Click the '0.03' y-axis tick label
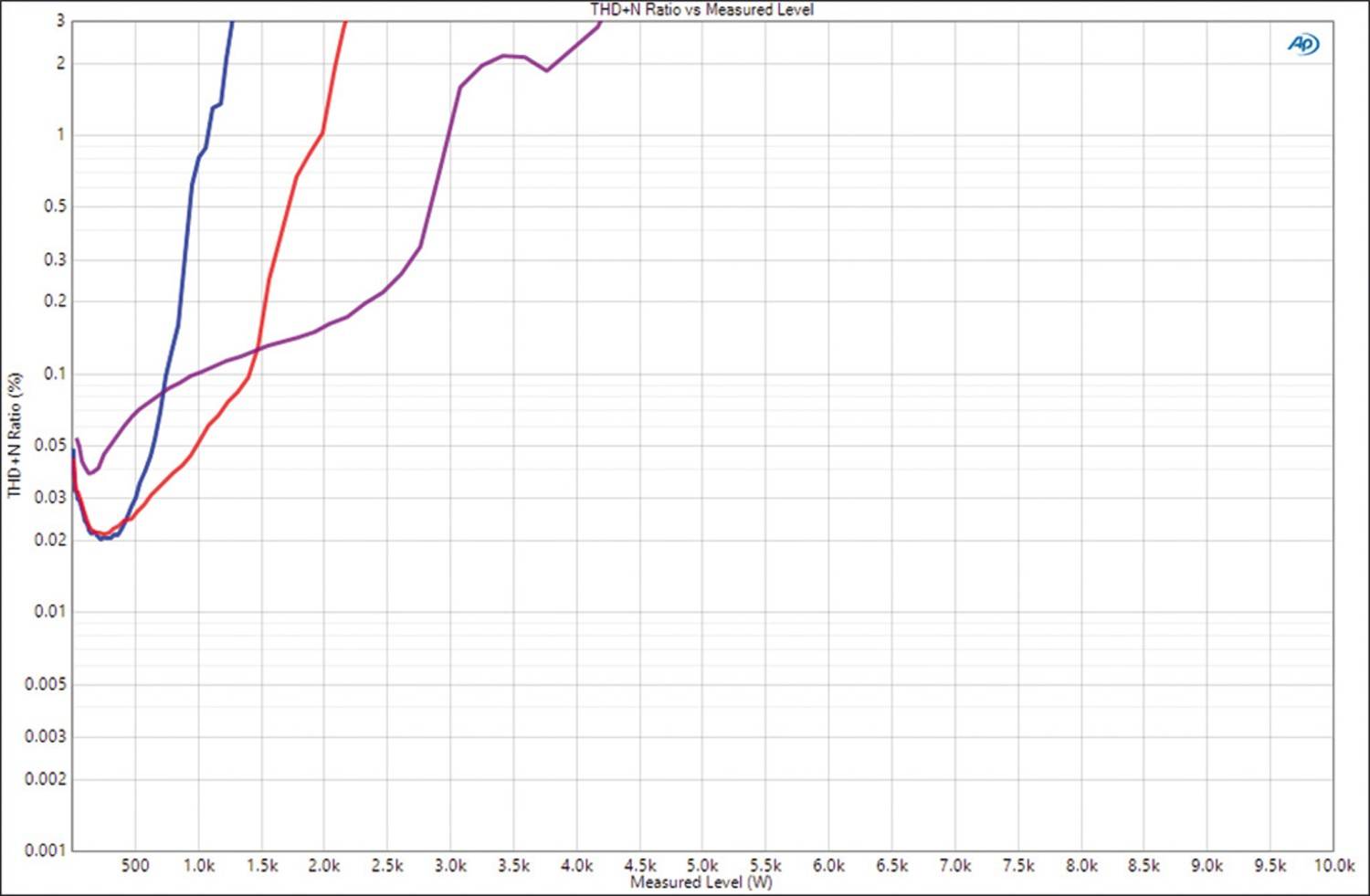 point(51,498)
